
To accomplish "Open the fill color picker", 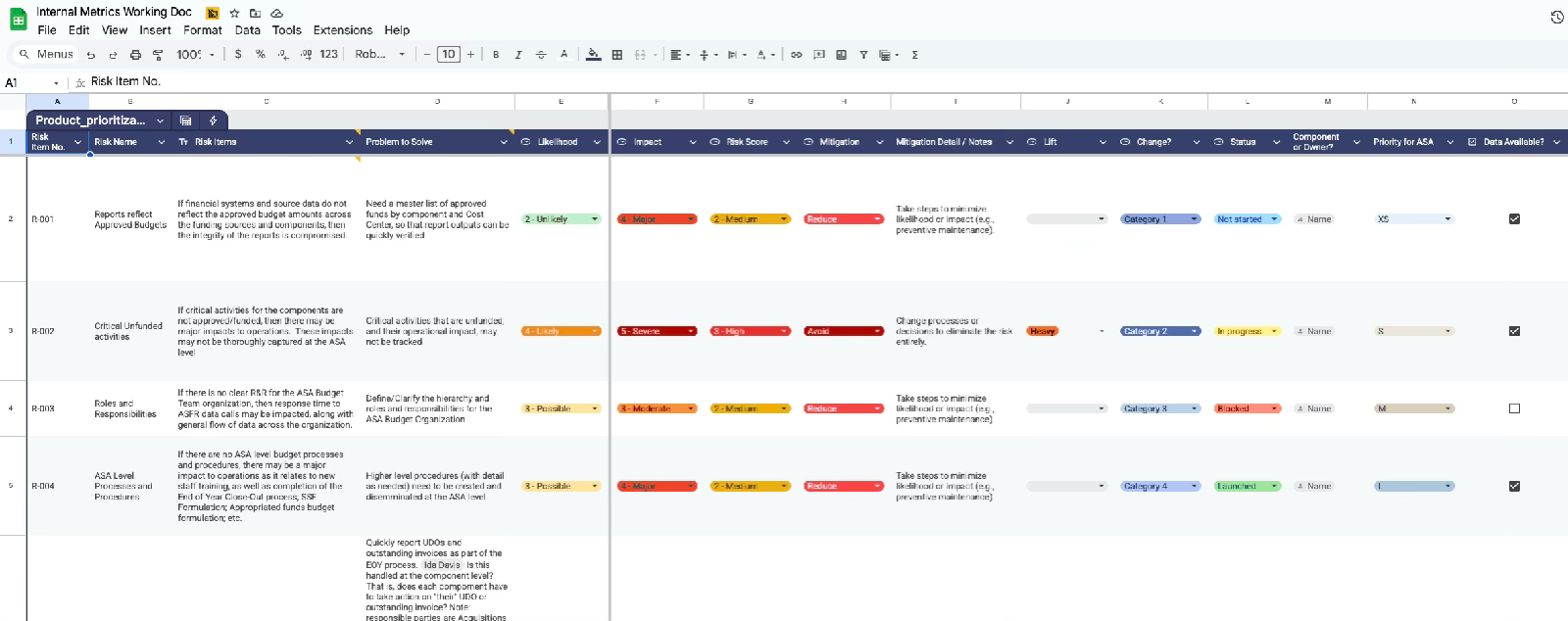I will click(593, 55).
